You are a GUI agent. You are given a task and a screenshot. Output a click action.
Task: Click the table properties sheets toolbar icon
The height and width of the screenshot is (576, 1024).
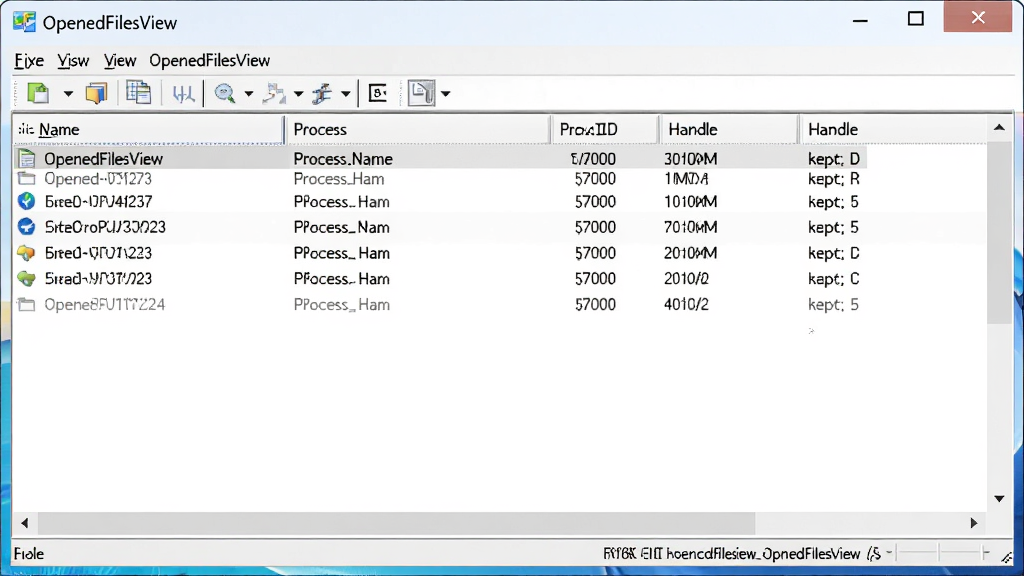[x=138, y=93]
